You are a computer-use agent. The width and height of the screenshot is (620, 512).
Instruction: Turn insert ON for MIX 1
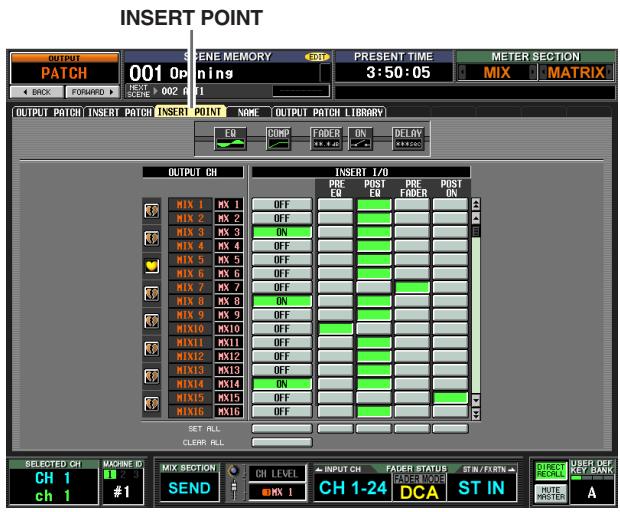click(x=282, y=204)
